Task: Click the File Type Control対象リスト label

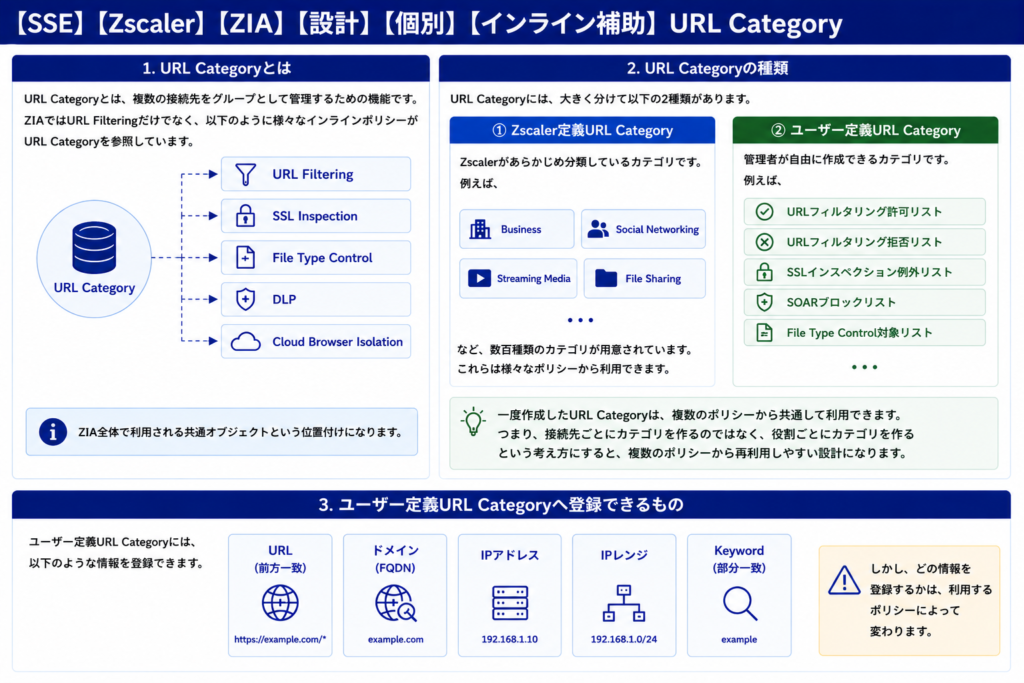Action: tap(859, 332)
